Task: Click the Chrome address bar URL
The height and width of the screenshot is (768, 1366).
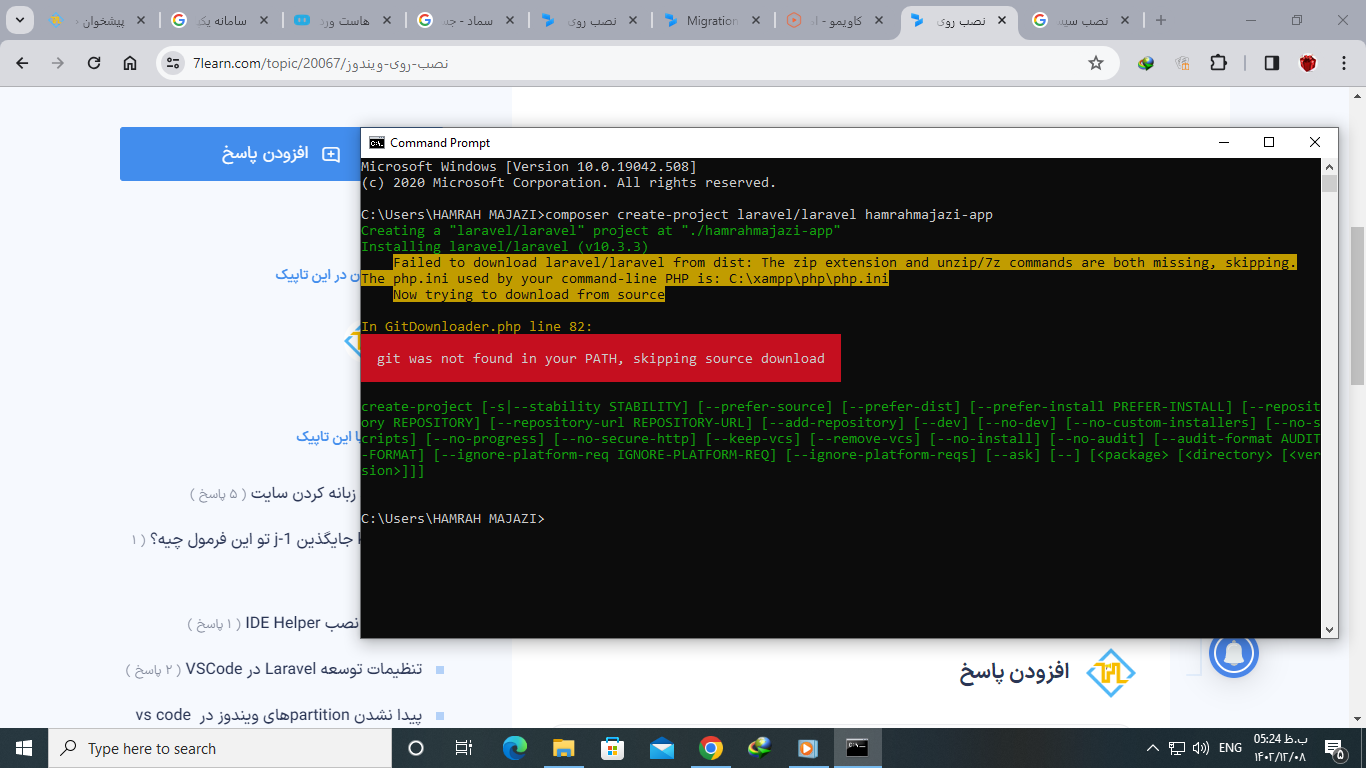Action: (x=320, y=63)
